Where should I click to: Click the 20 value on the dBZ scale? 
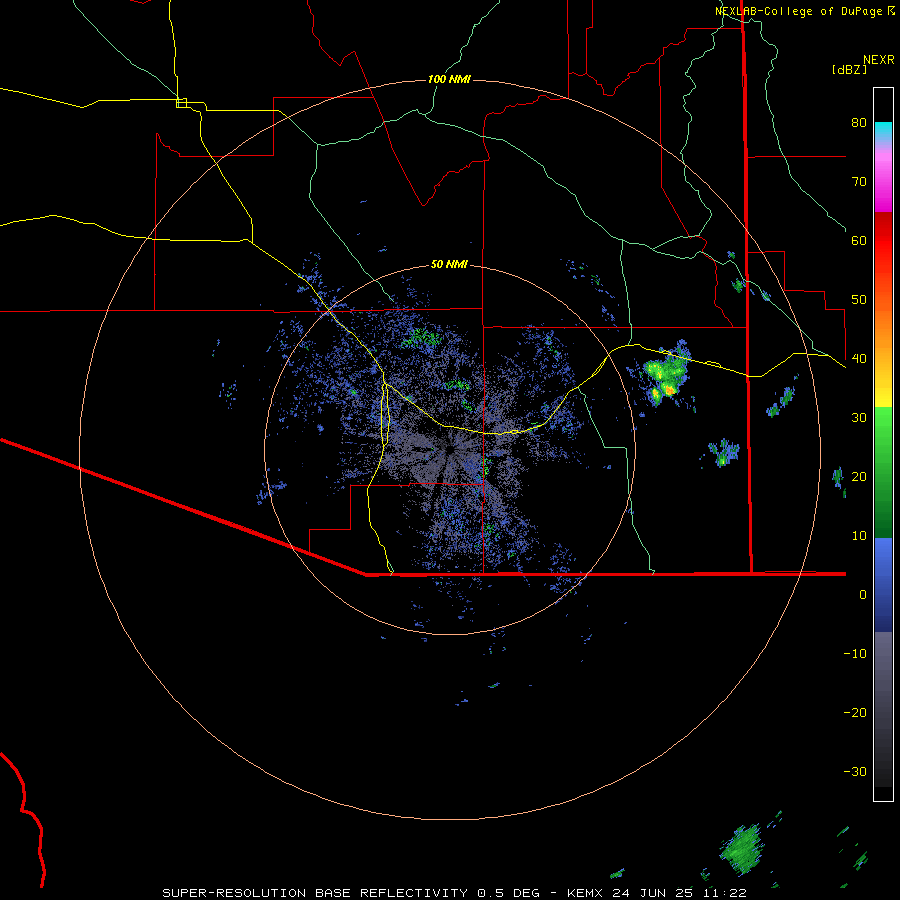[859, 477]
